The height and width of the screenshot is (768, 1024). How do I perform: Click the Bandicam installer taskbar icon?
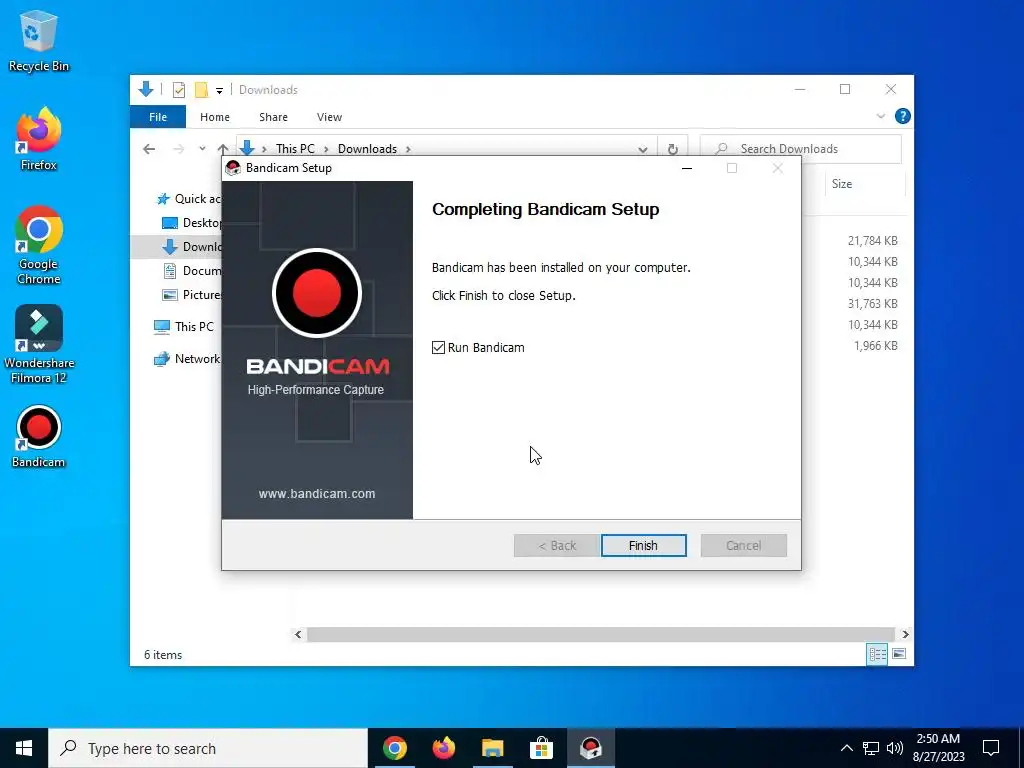[x=590, y=748]
